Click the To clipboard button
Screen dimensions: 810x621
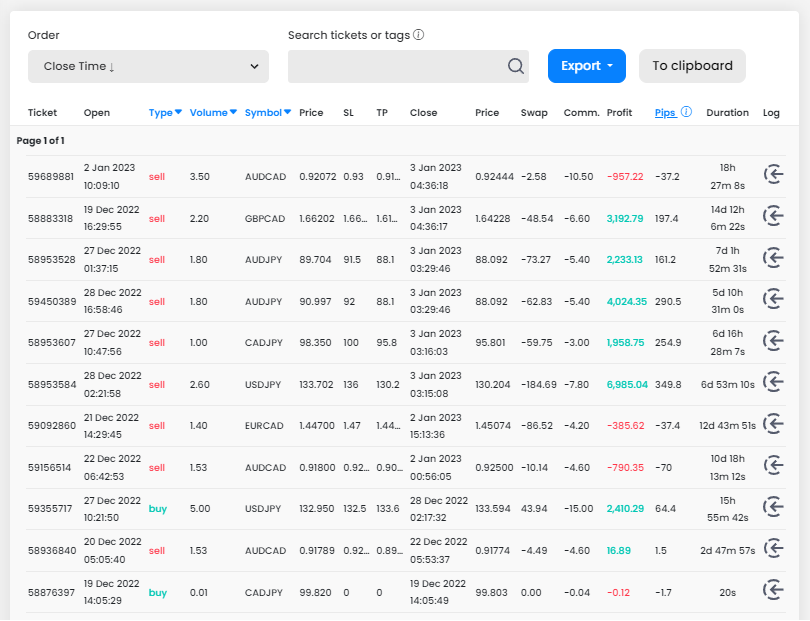click(692, 66)
